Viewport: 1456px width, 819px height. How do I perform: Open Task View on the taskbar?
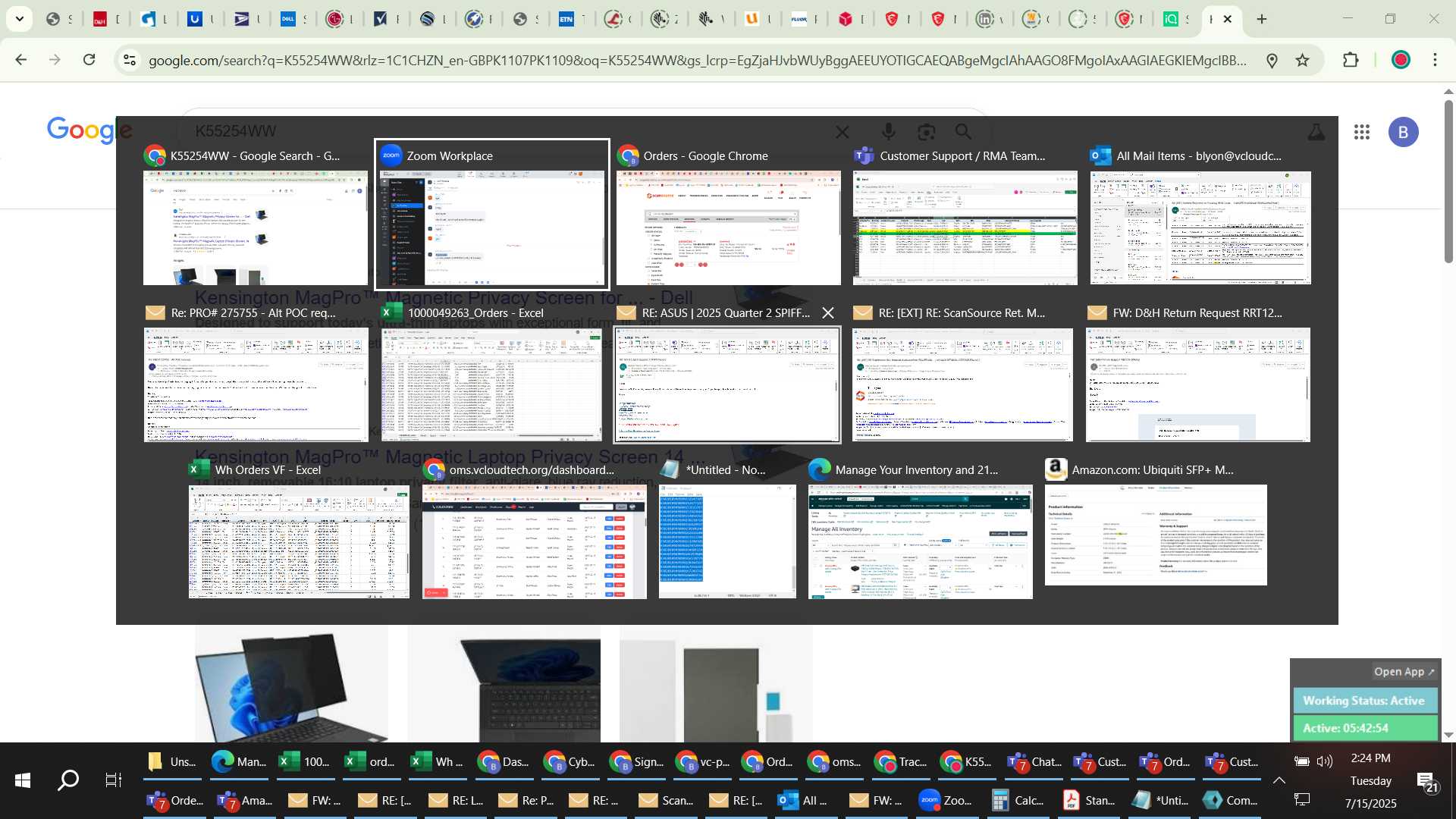113,780
